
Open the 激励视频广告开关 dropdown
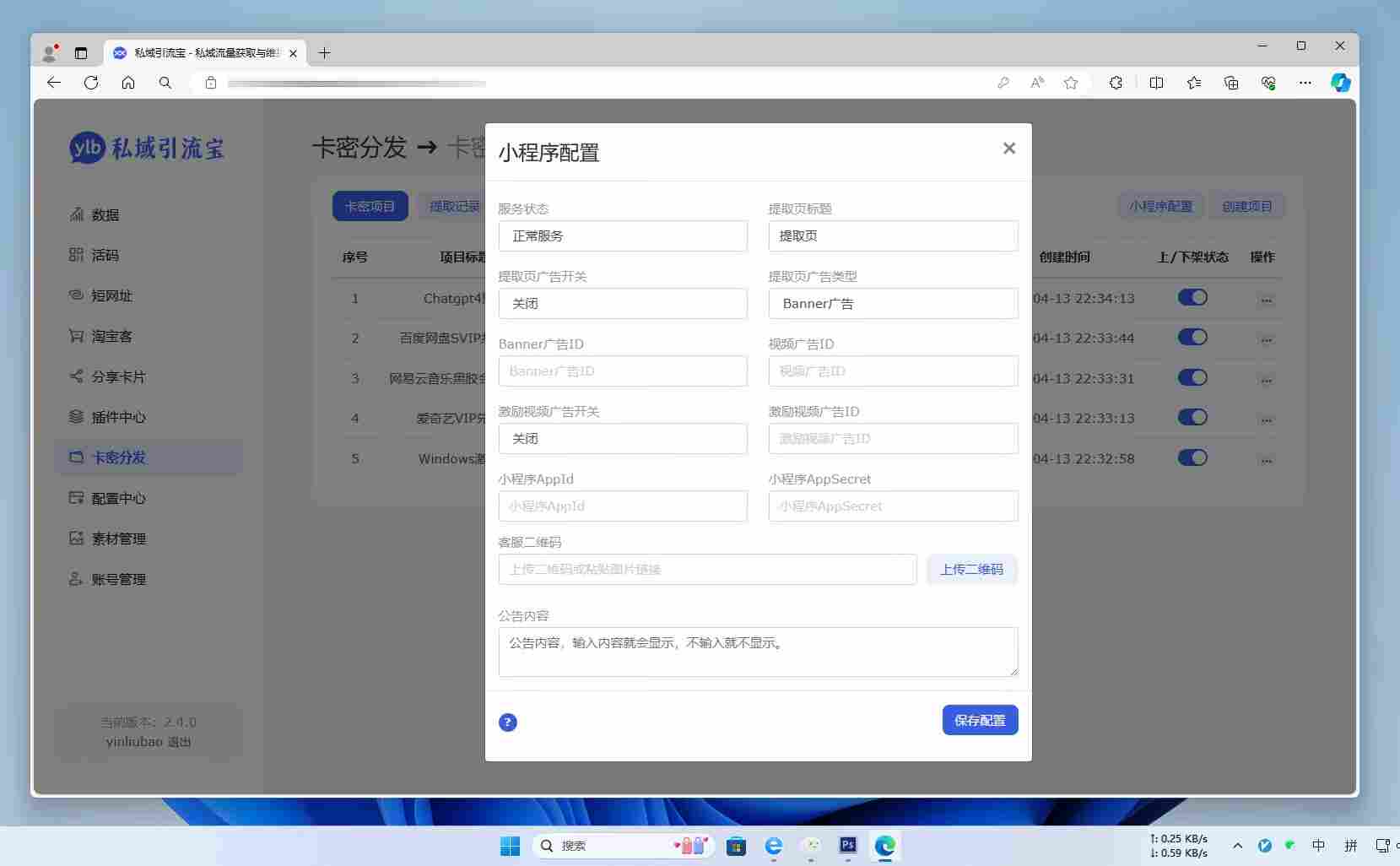(623, 438)
